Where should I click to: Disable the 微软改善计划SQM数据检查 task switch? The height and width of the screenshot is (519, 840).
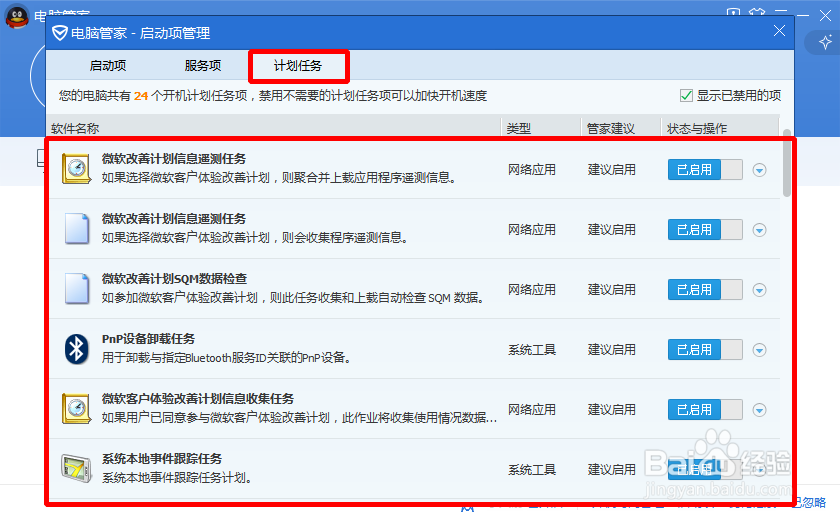point(705,290)
